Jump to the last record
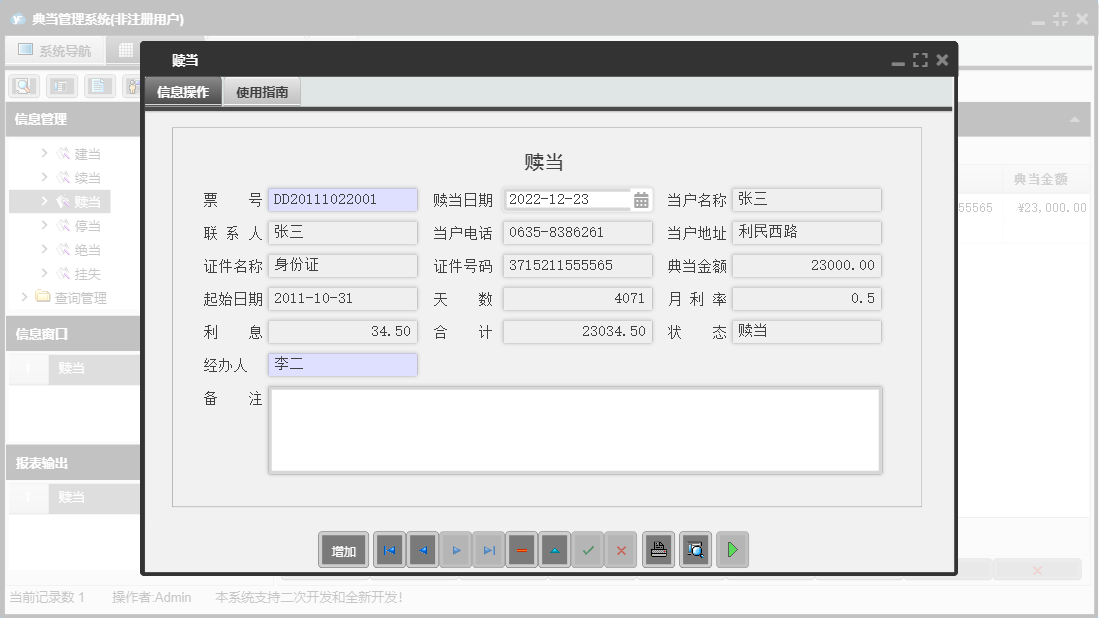1099x618 pixels. [x=488, y=550]
